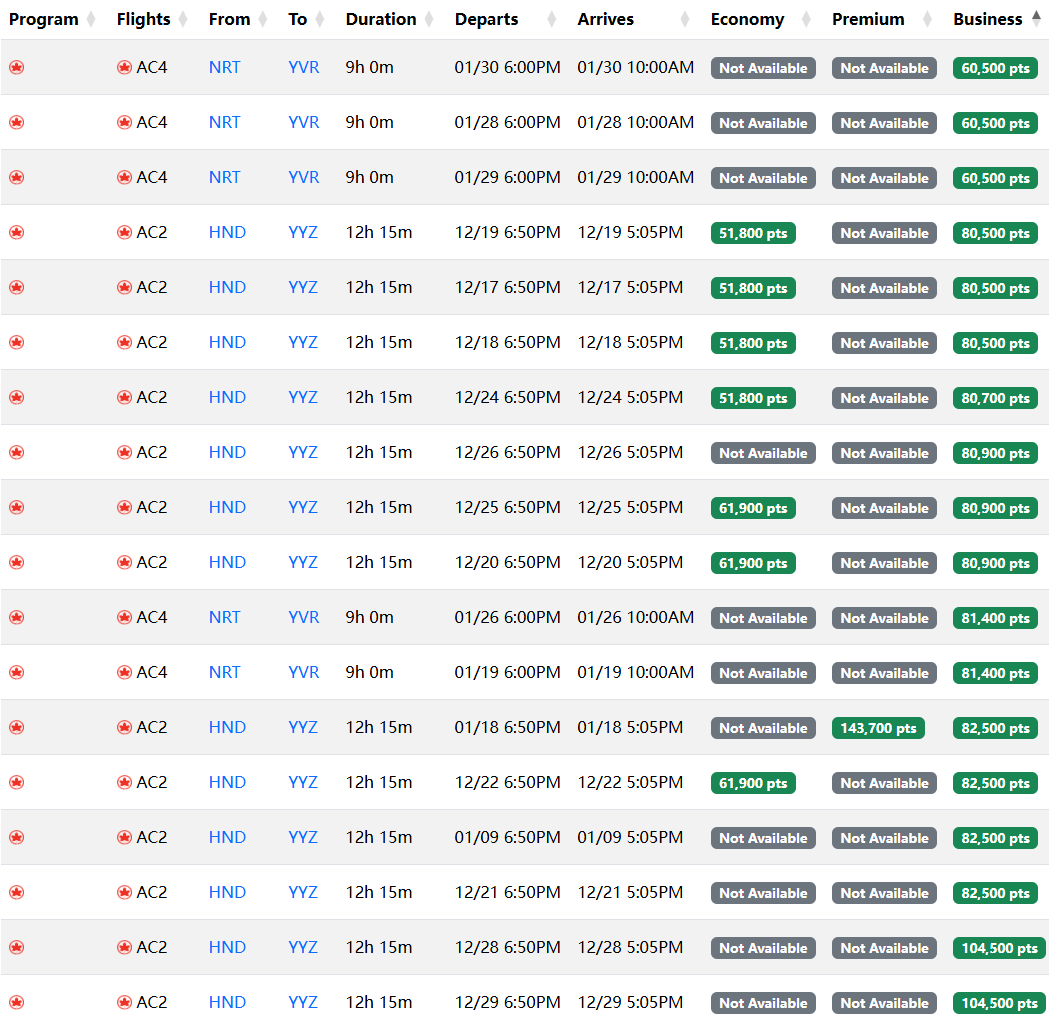
Task: Click the Economy column sort arrows
Action: pos(806,19)
